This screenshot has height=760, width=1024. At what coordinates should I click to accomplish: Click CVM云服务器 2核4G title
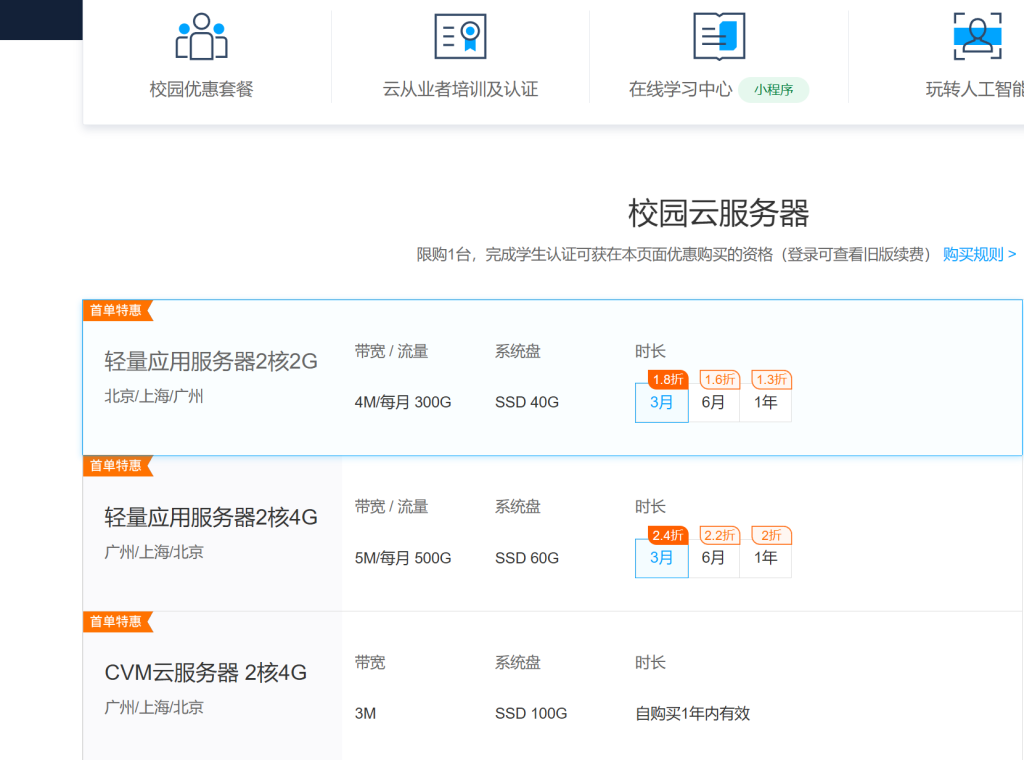point(206,673)
